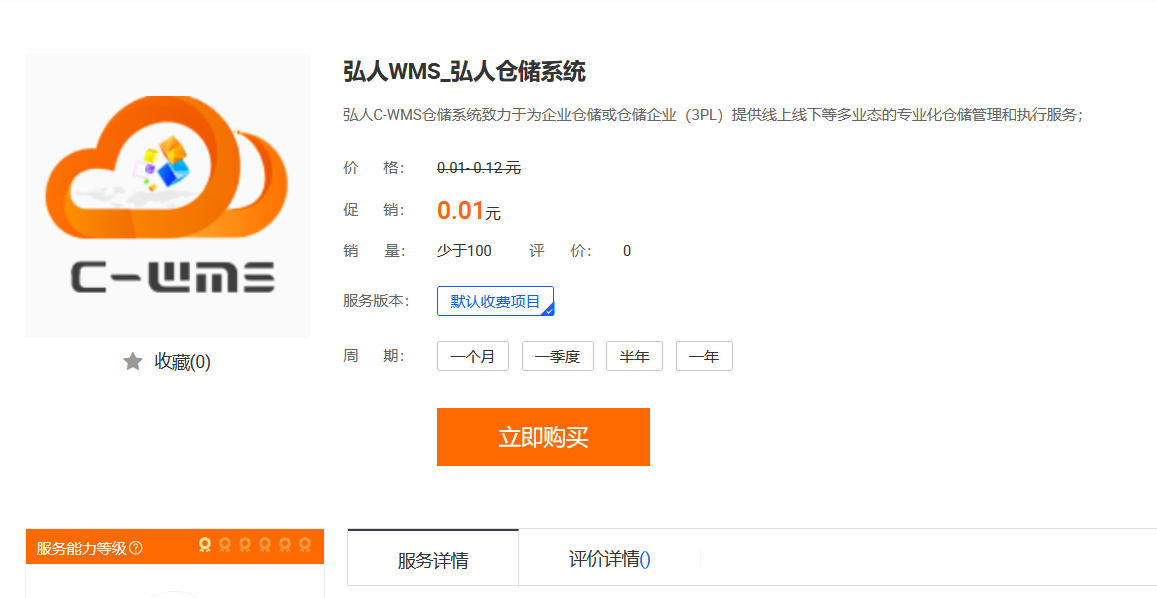The image size is (1157, 598).
Task: Click the first gold medal rating icon
Action: coord(205,545)
